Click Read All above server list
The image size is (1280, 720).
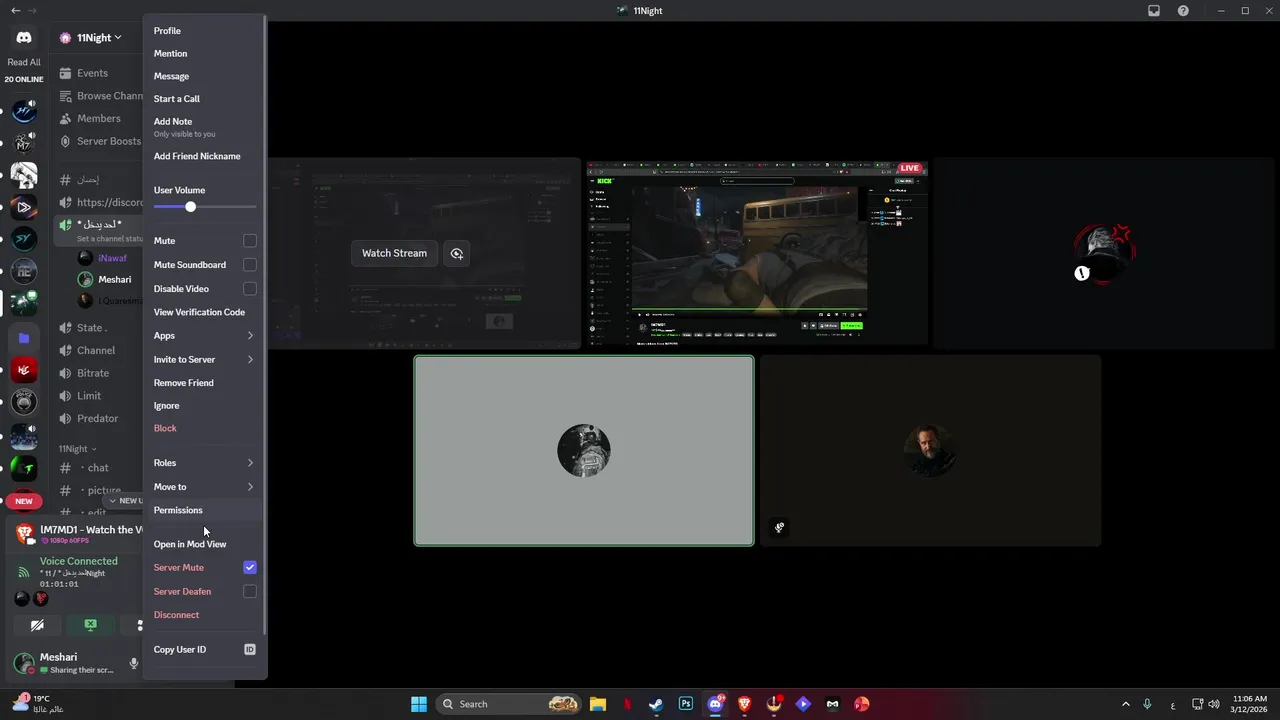24,62
